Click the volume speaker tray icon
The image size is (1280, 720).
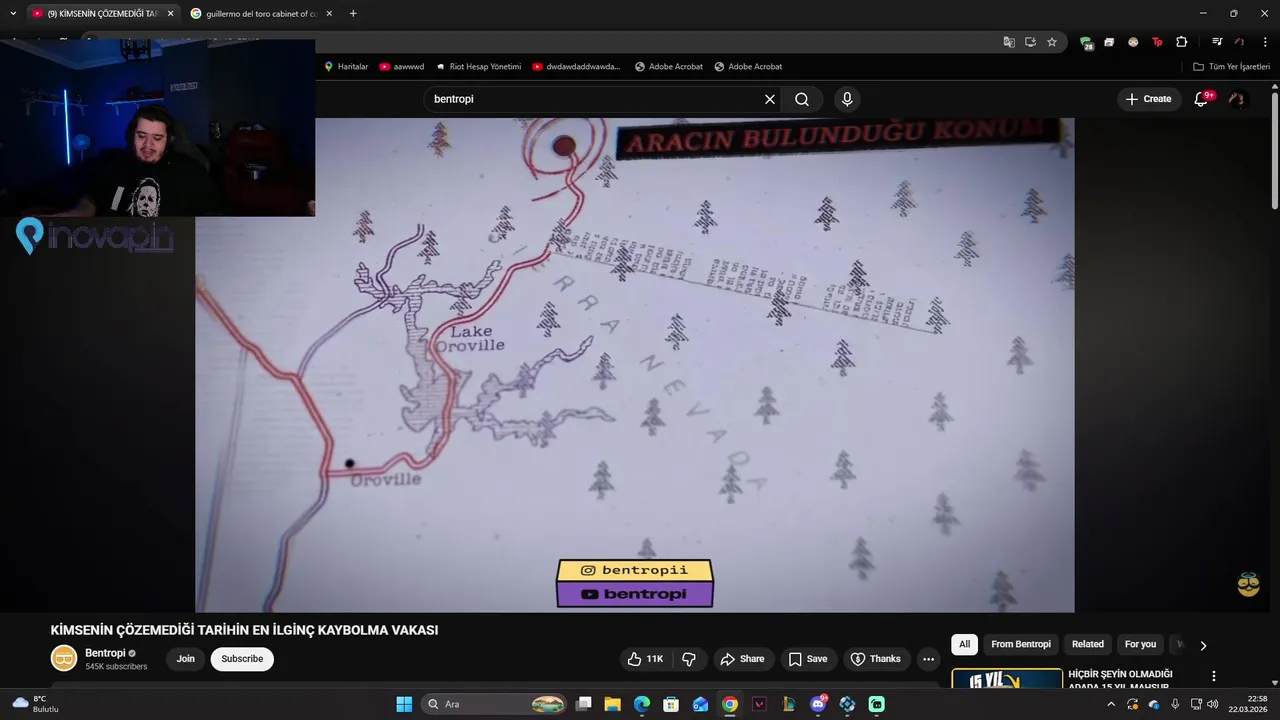[1212, 704]
